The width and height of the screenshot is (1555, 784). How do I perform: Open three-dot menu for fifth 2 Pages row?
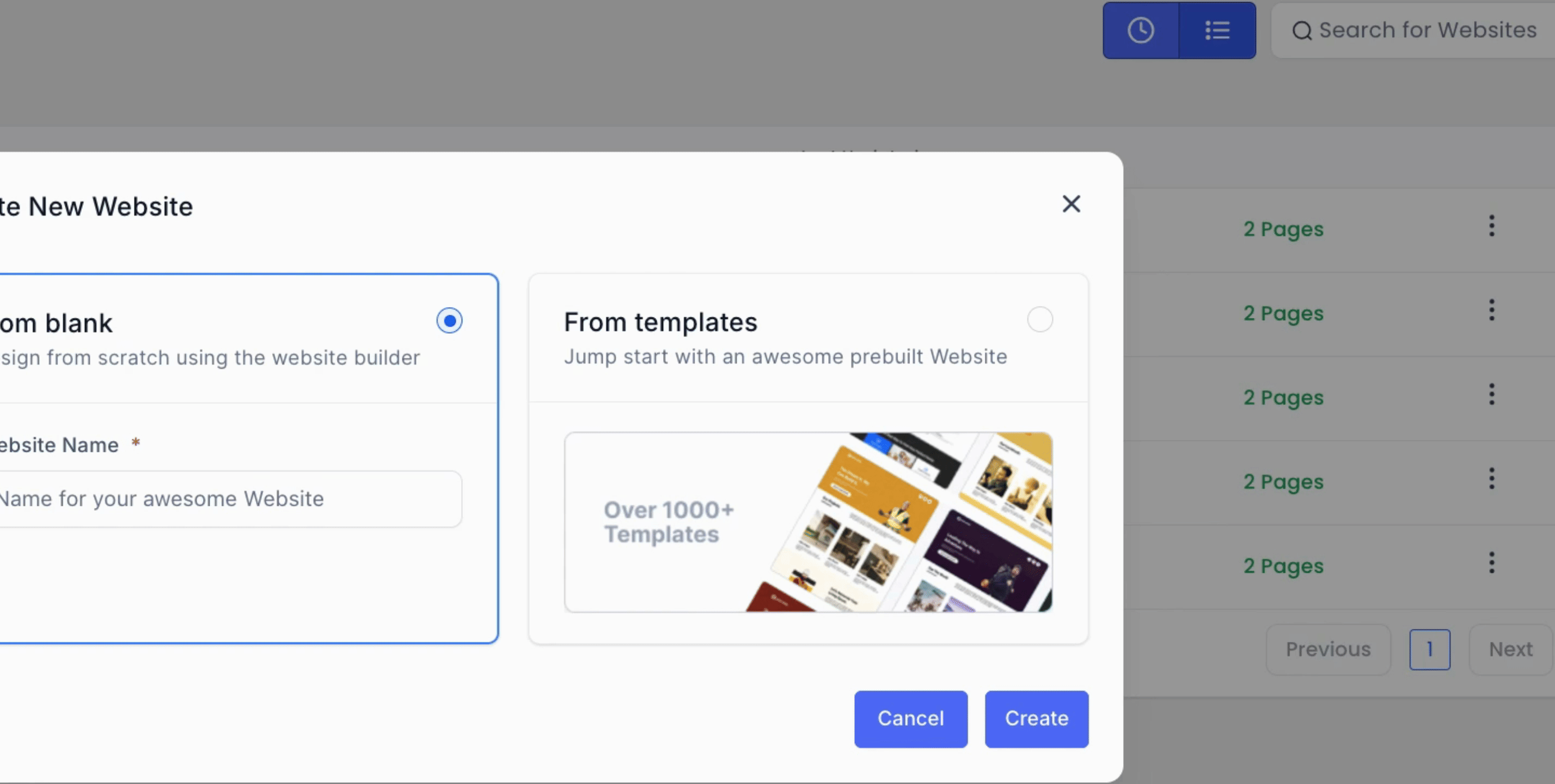(x=1492, y=562)
